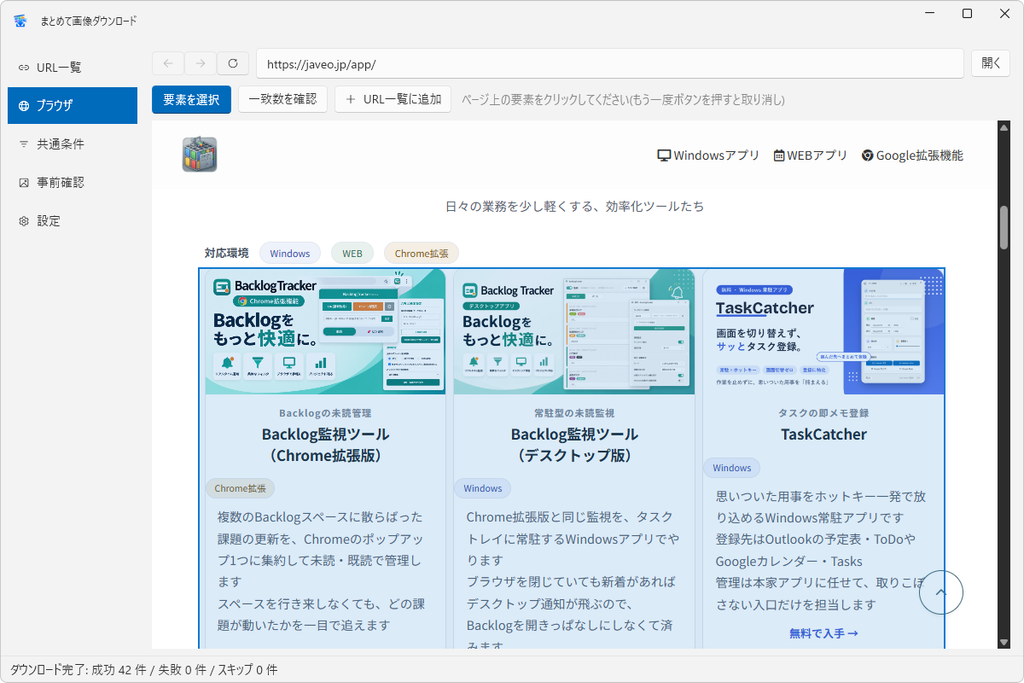Click the TaskCatcher card title
1024x683 pixels.
pyautogui.click(x=824, y=434)
